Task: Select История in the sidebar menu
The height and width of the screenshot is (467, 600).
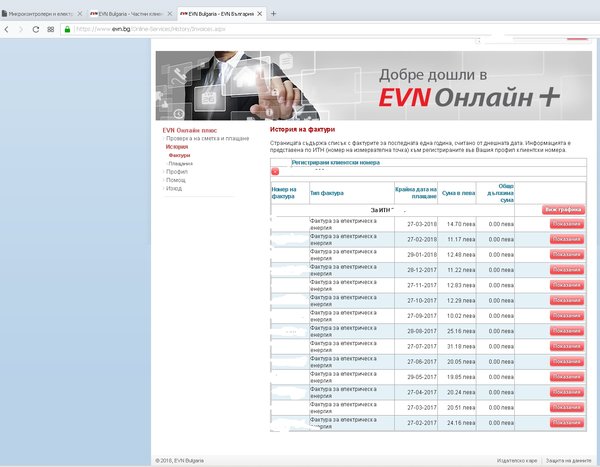Action: tap(177, 147)
